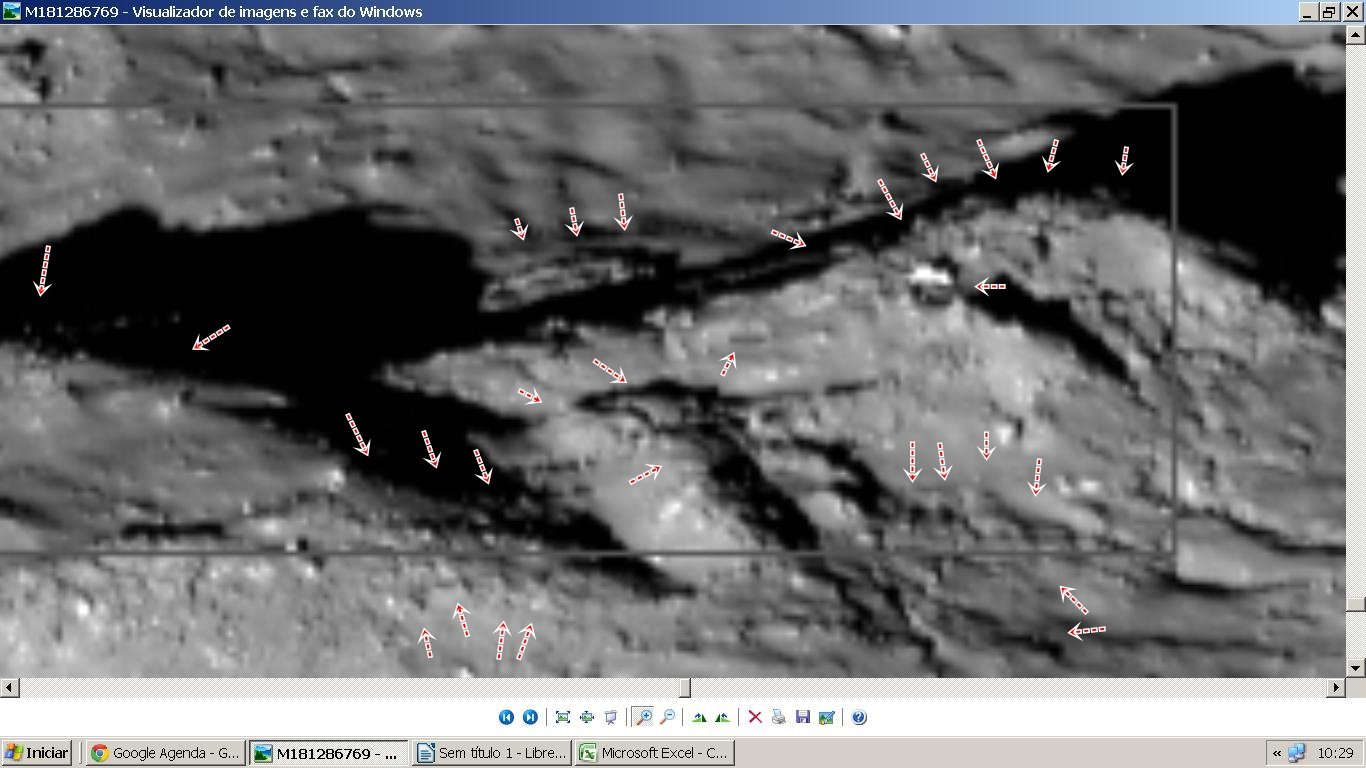
Task: Expand hidden system tray icons
Action: [1276, 753]
